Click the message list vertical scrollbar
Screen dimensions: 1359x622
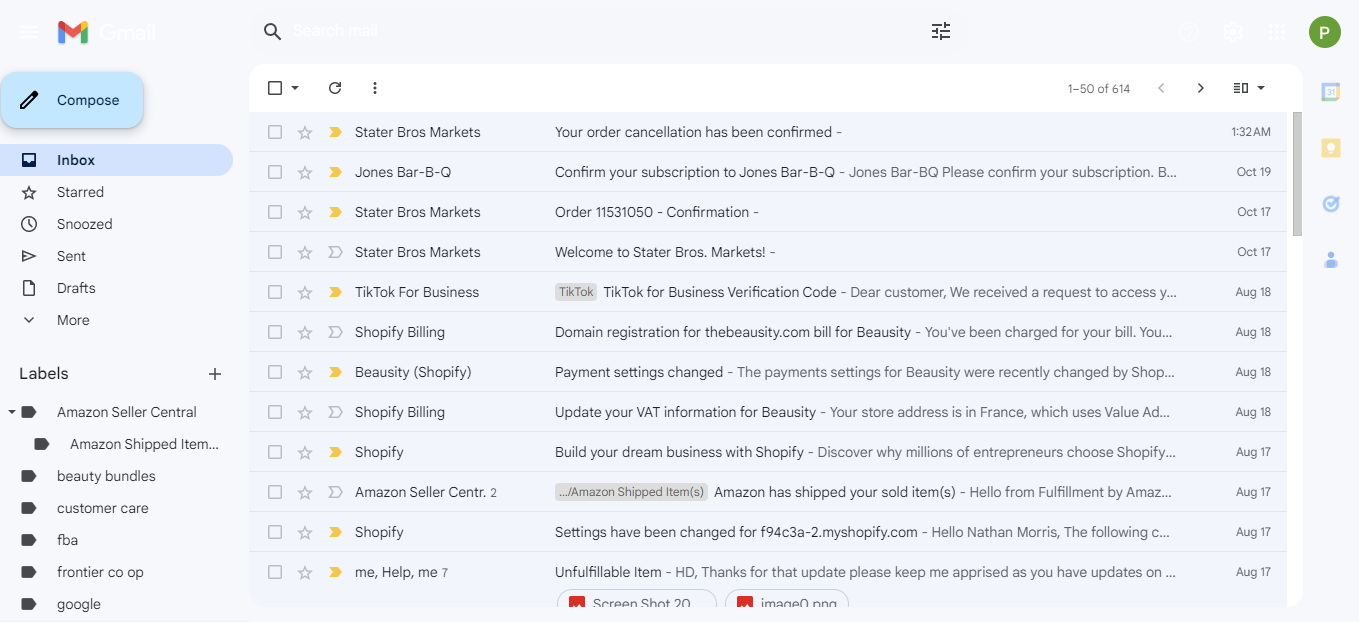1297,174
